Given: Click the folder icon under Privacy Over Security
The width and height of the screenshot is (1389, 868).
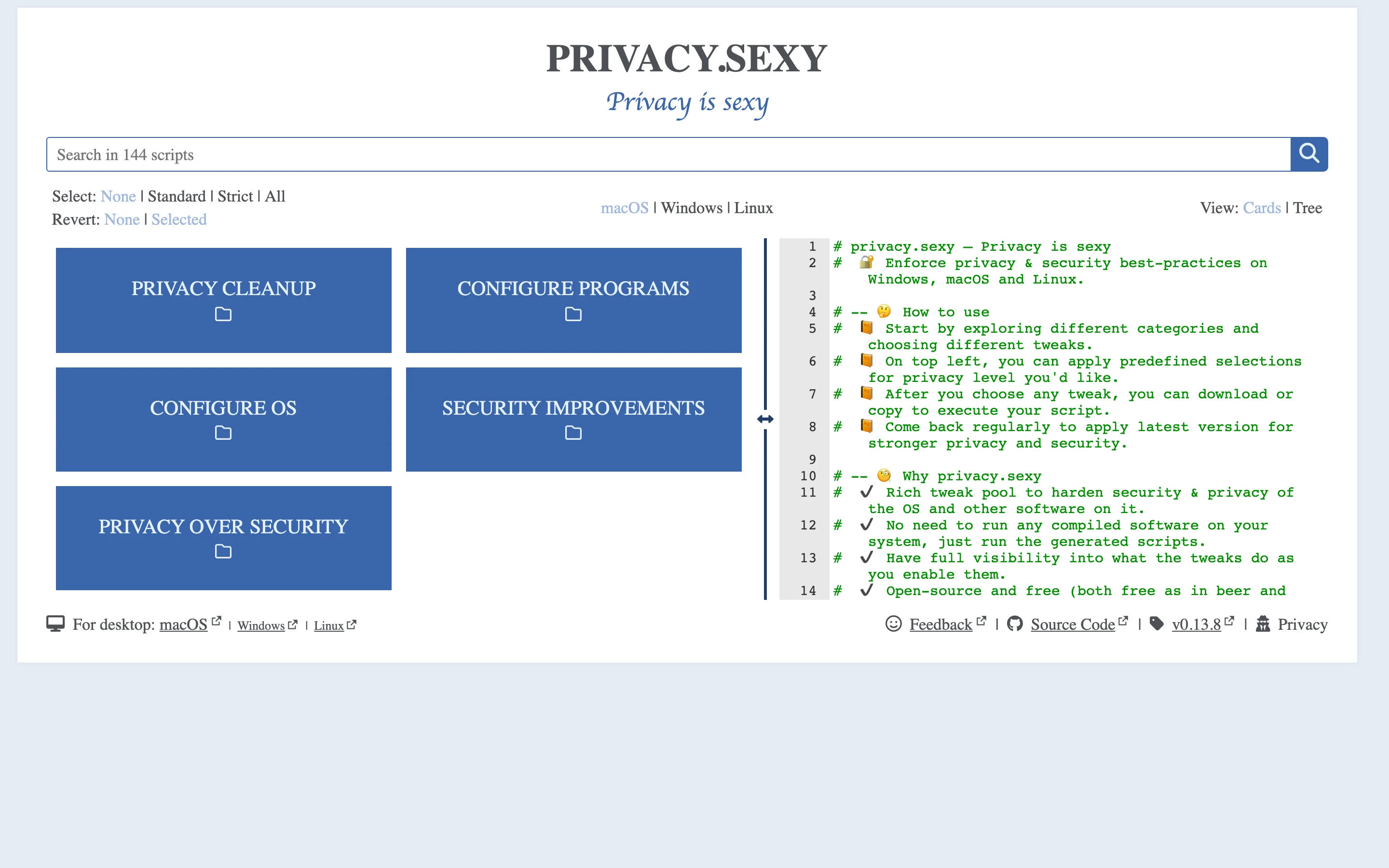Looking at the screenshot, I should (x=223, y=552).
